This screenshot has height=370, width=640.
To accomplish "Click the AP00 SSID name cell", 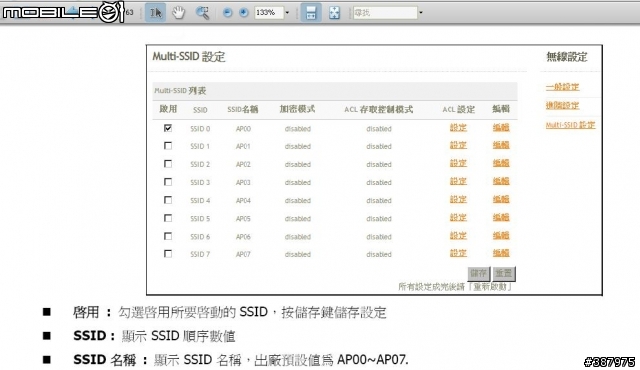I will pos(243,129).
